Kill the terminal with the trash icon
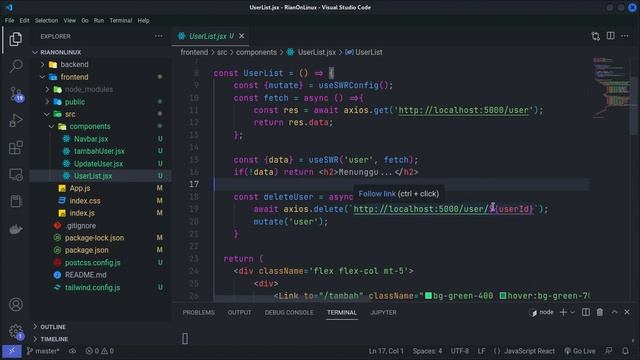 pyautogui.click(x=600, y=312)
